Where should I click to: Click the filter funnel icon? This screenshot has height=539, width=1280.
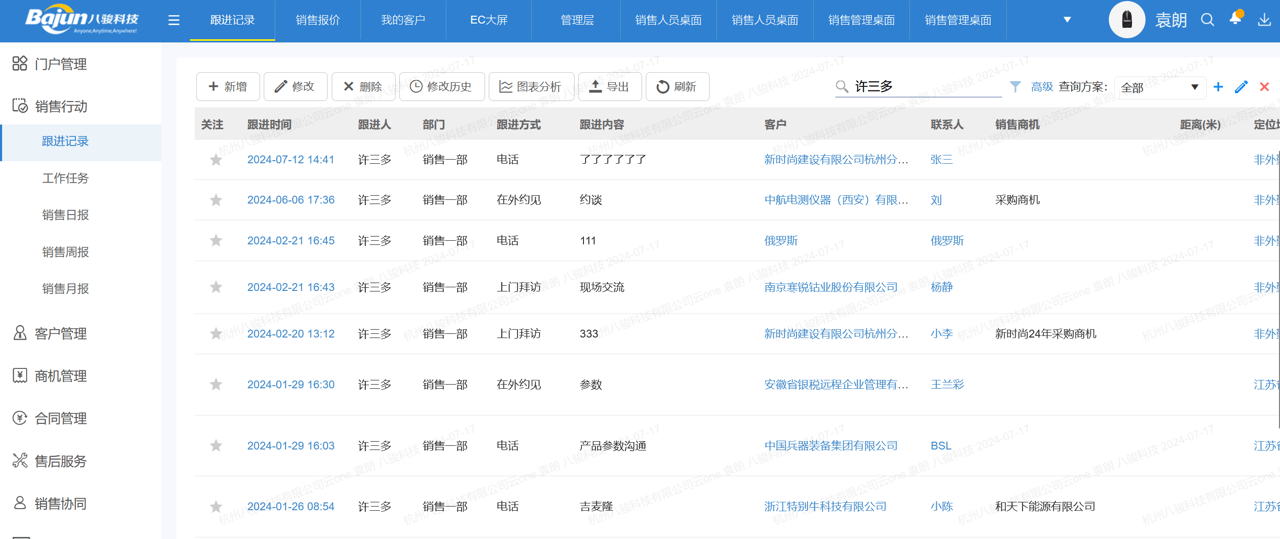pyautogui.click(x=1015, y=87)
